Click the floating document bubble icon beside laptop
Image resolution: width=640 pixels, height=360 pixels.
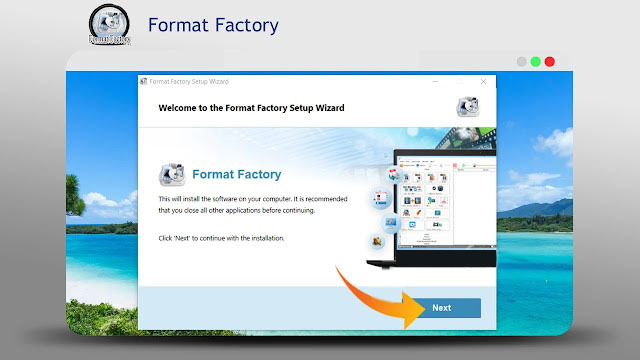click(x=380, y=199)
